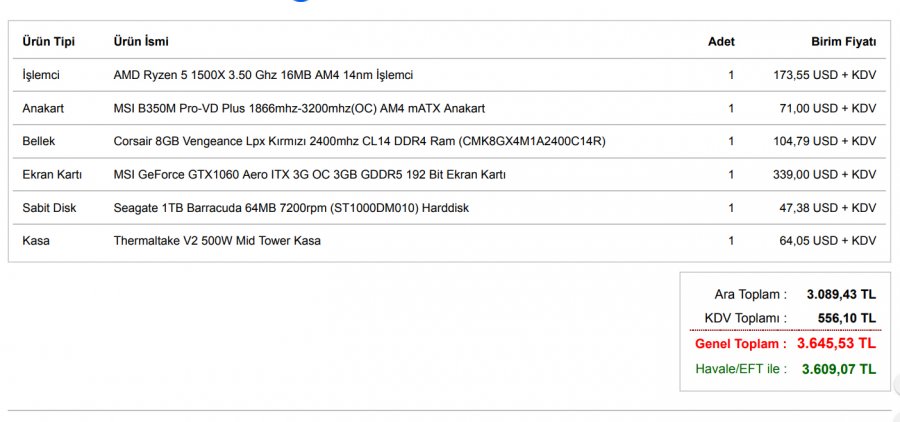
Task: Click the price 47,38 USD + KDV
Action: (828, 208)
